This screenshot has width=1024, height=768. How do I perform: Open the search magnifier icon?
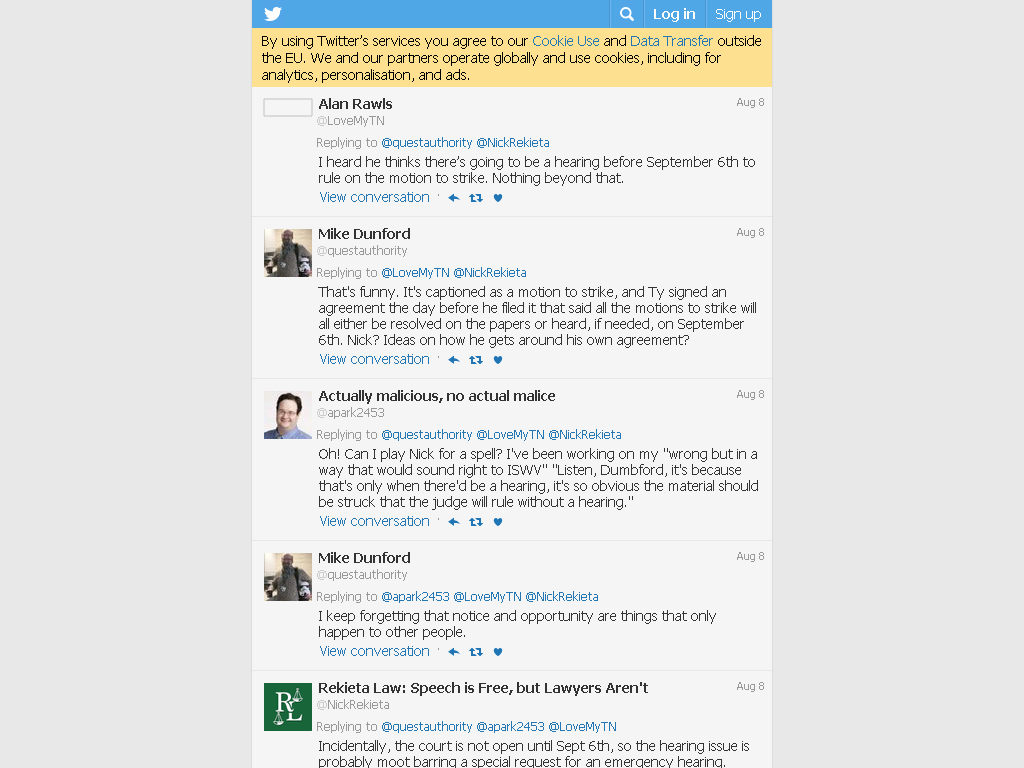626,14
